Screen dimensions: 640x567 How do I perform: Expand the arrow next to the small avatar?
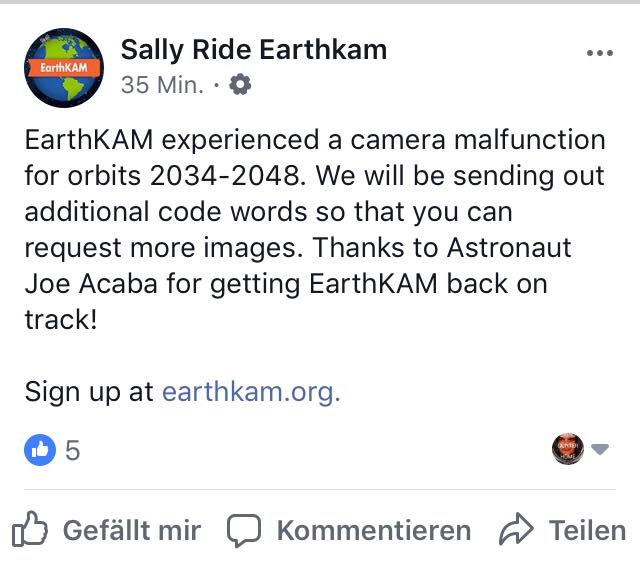coord(600,449)
